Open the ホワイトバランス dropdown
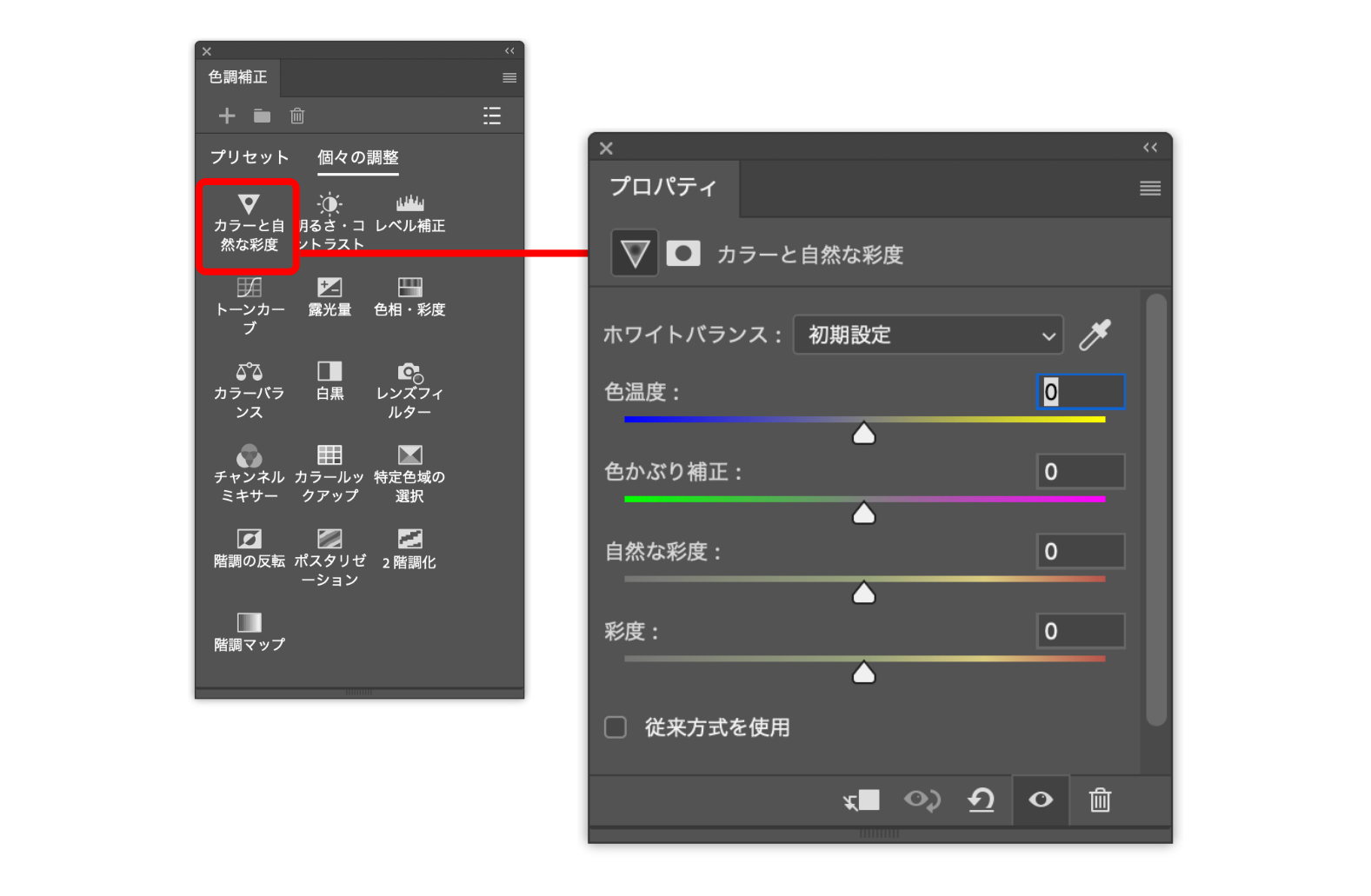This screenshot has width=1371, height=896. 928,335
